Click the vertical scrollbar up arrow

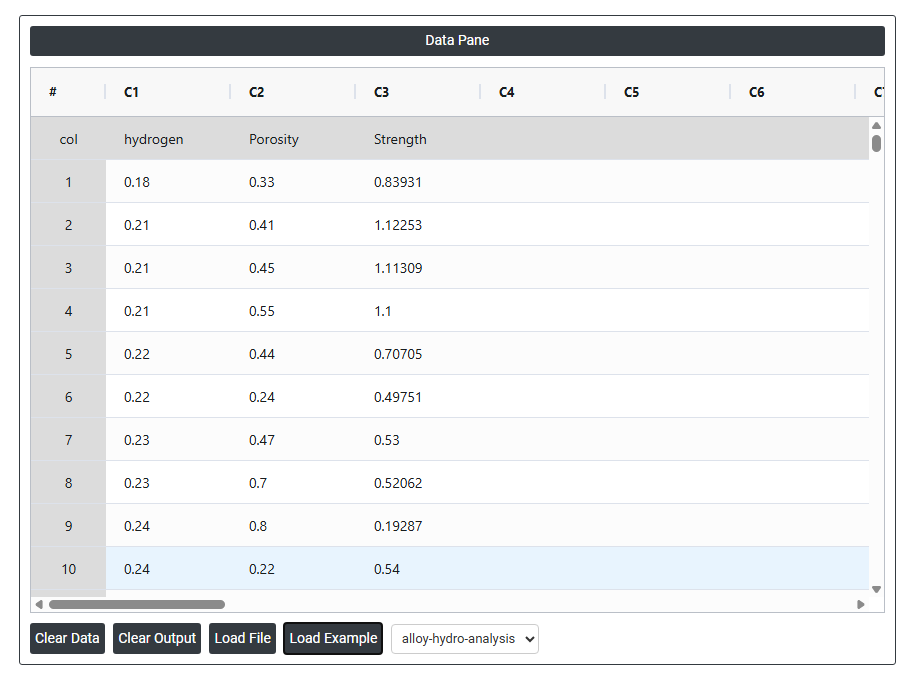point(876,126)
